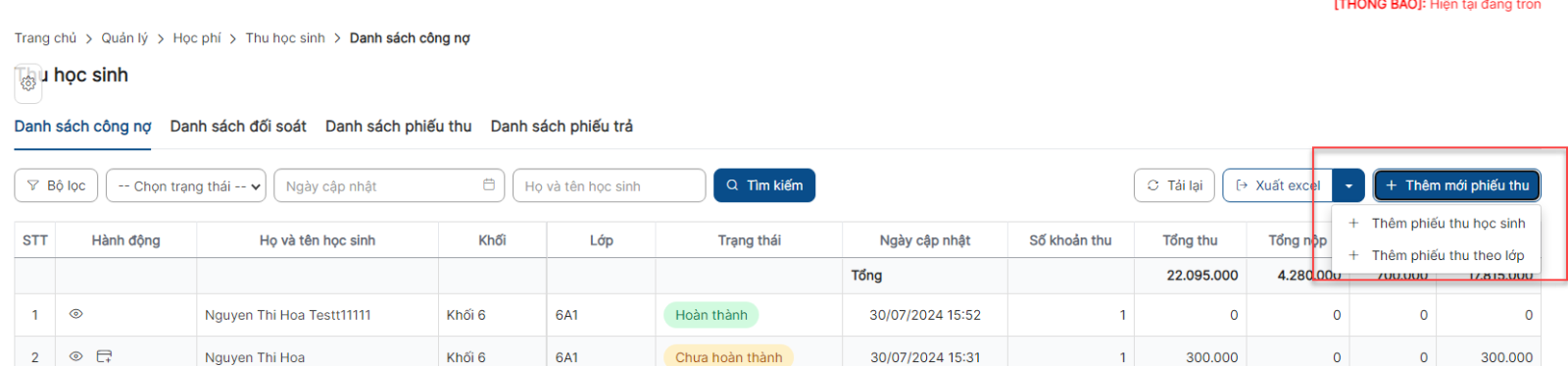Click the Tìm kiếm search button
1568x366 pixels.
click(764, 185)
